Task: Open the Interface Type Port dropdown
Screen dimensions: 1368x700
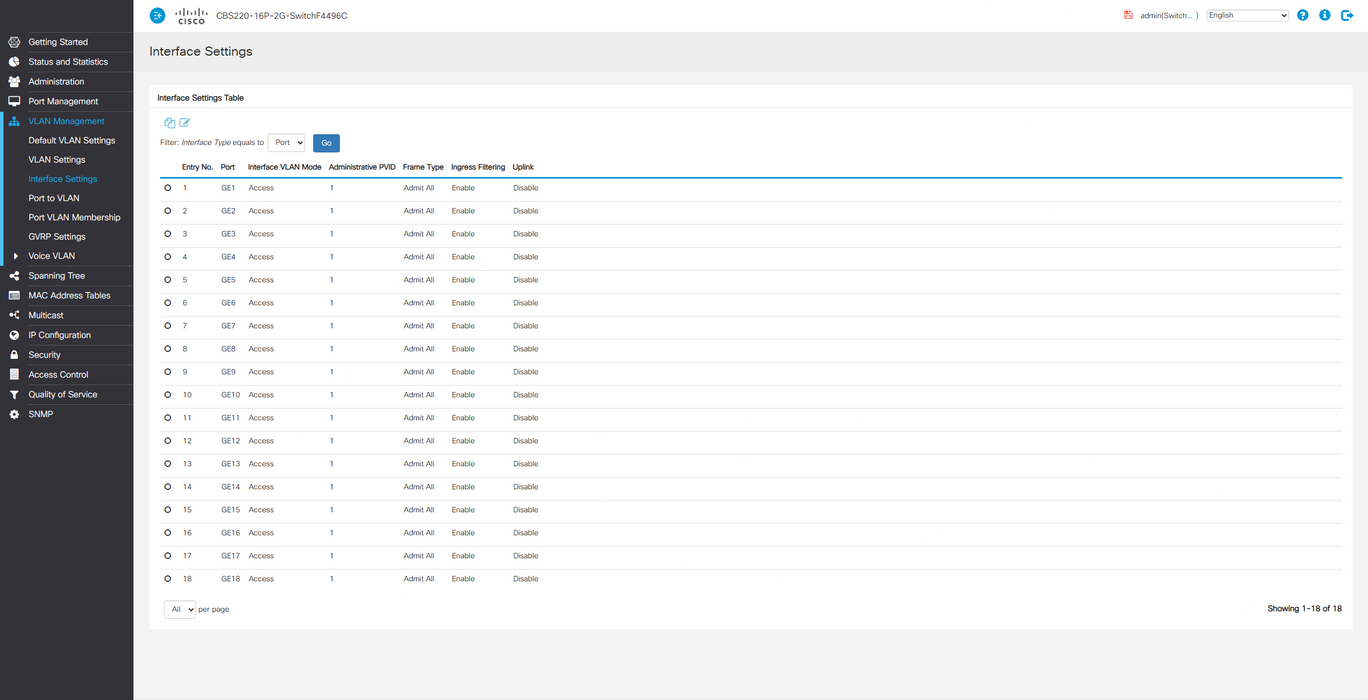Action: coord(286,143)
